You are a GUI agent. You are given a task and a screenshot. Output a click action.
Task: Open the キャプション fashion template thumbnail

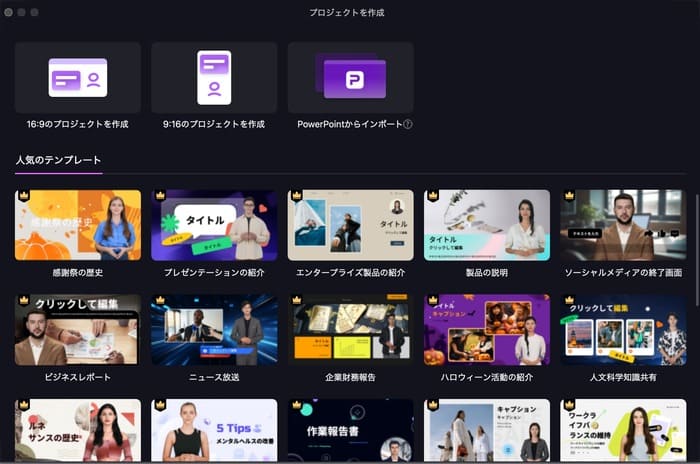(487, 430)
